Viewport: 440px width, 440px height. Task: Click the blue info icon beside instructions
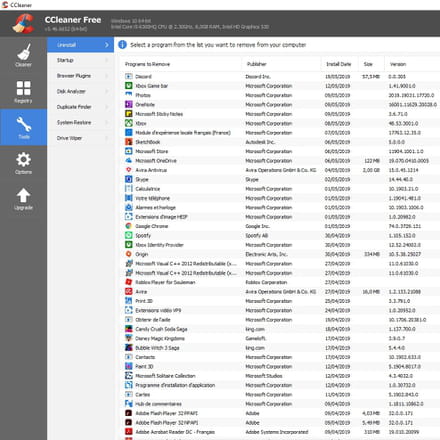(x=122, y=45)
